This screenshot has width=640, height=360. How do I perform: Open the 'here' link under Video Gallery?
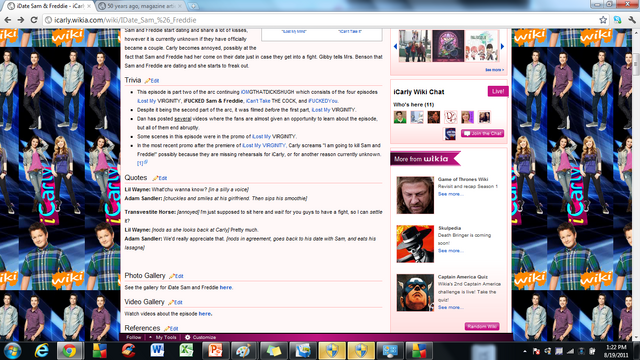pos(204,313)
